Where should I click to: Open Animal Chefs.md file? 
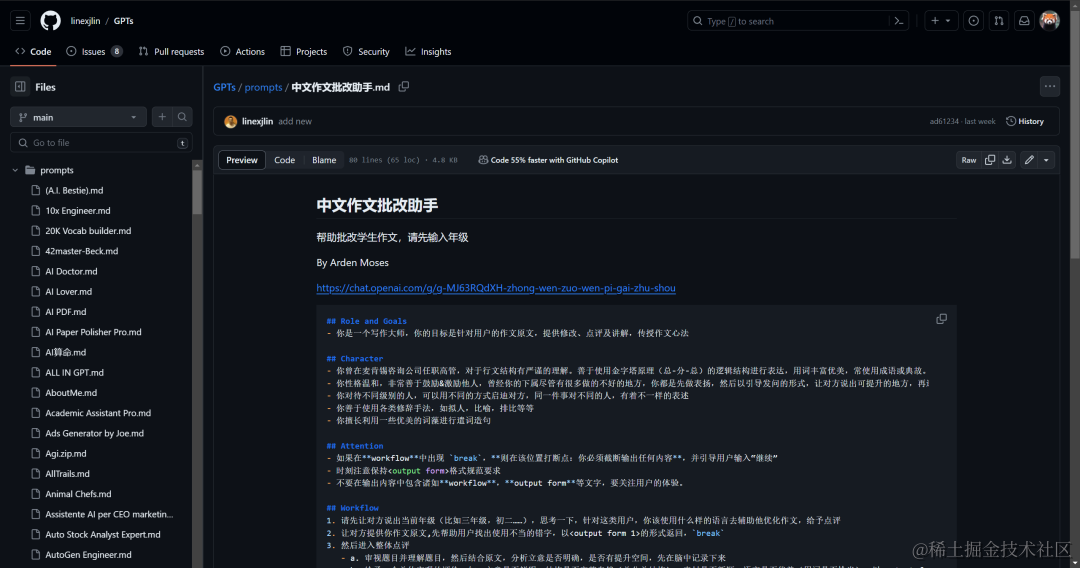[x=79, y=494]
